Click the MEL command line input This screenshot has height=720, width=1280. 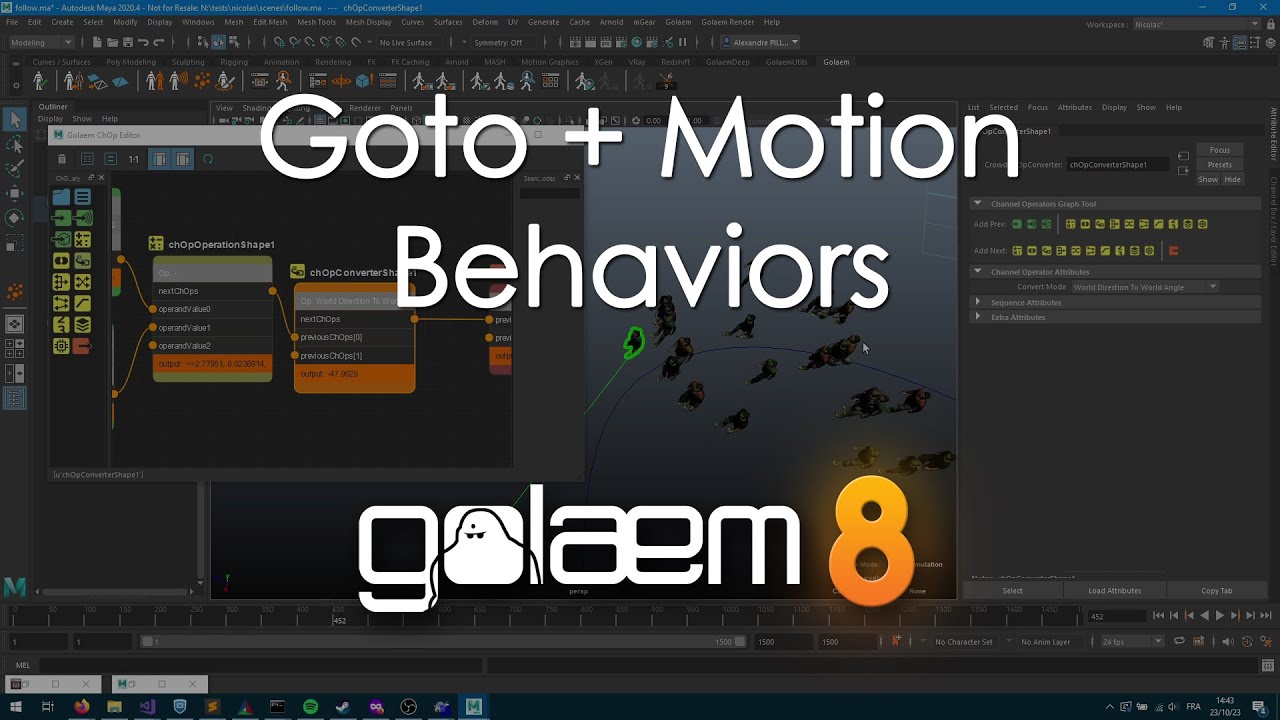click(260, 665)
